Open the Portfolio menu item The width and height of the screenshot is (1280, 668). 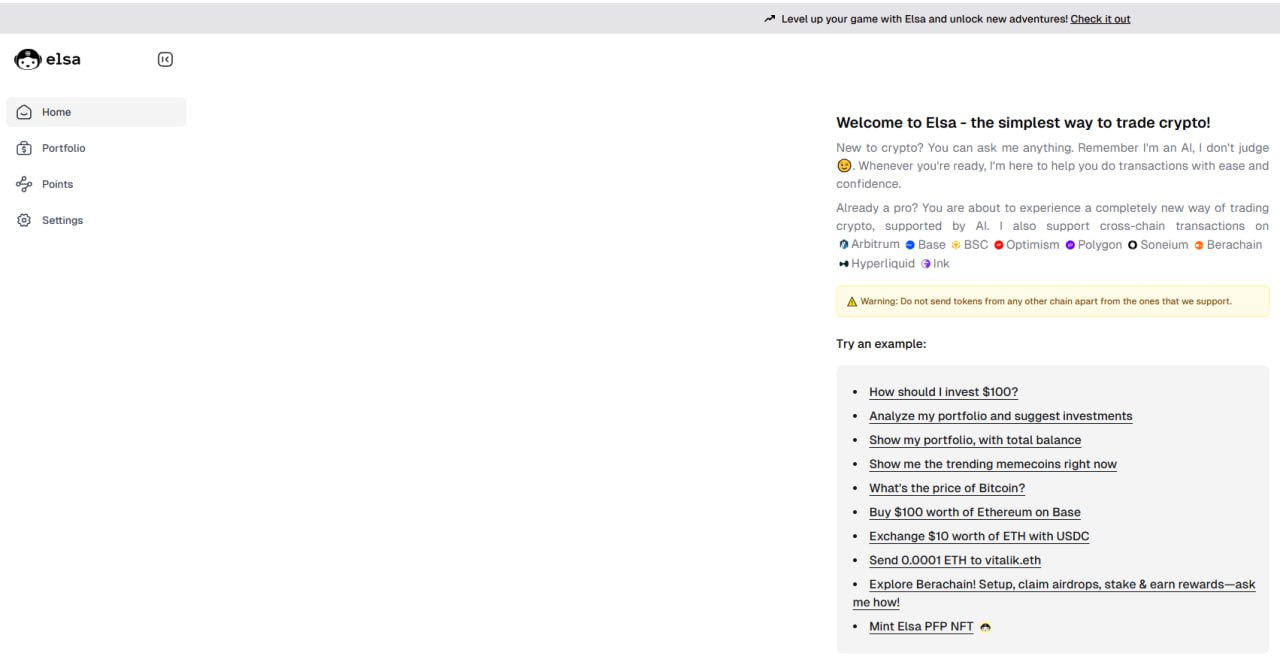tap(96, 148)
